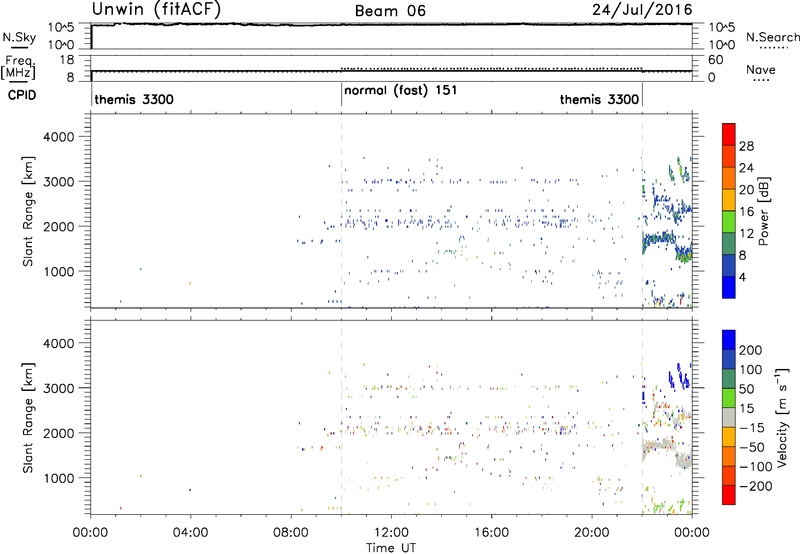Screen dimensions: 800x554
Task: Click the 'Freq. [MHz]' axis label
Action: point(18,67)
